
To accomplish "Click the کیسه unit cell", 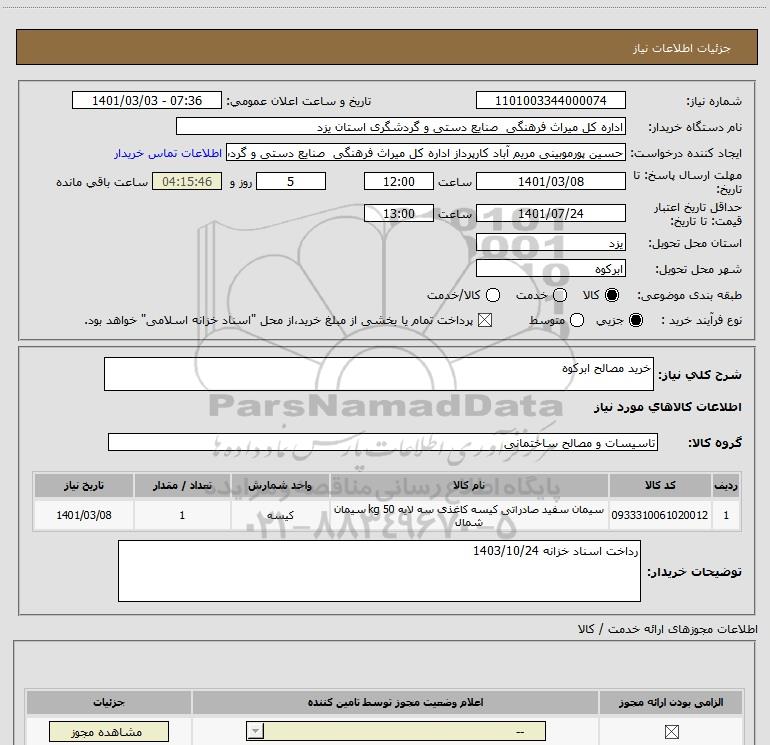I will (x=280, y=515).
